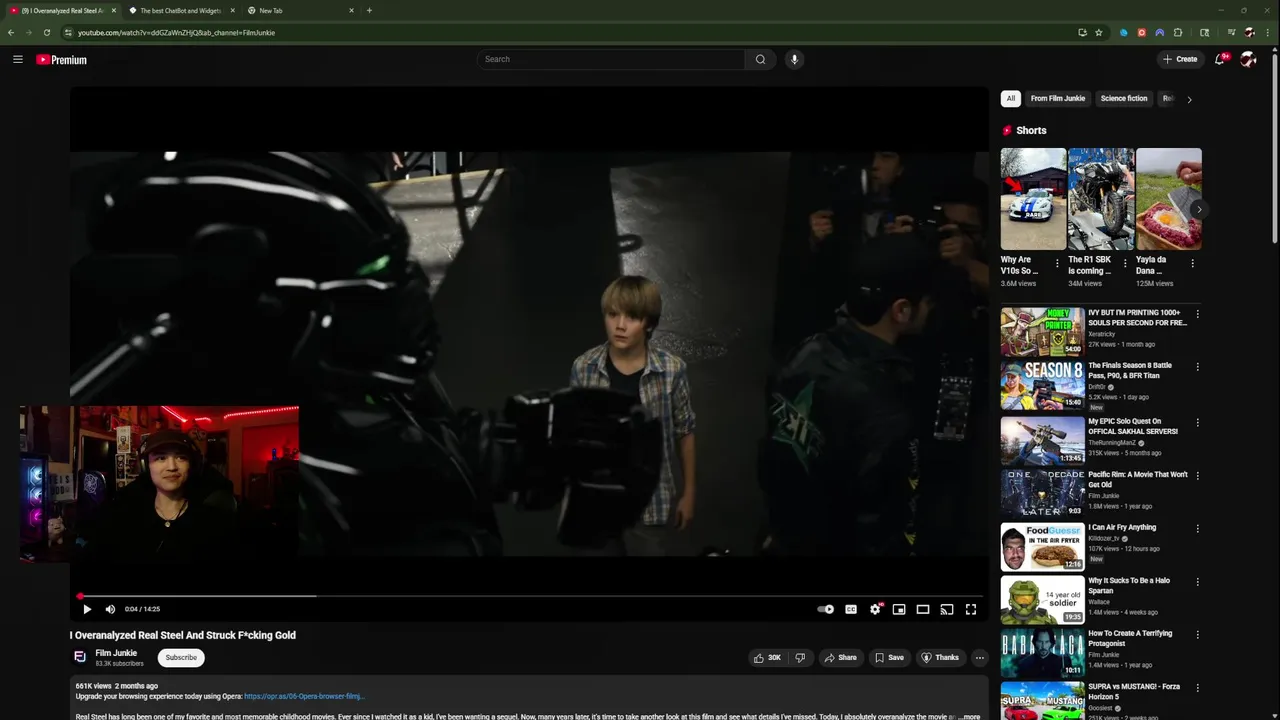Toggle theater mode

923,609
